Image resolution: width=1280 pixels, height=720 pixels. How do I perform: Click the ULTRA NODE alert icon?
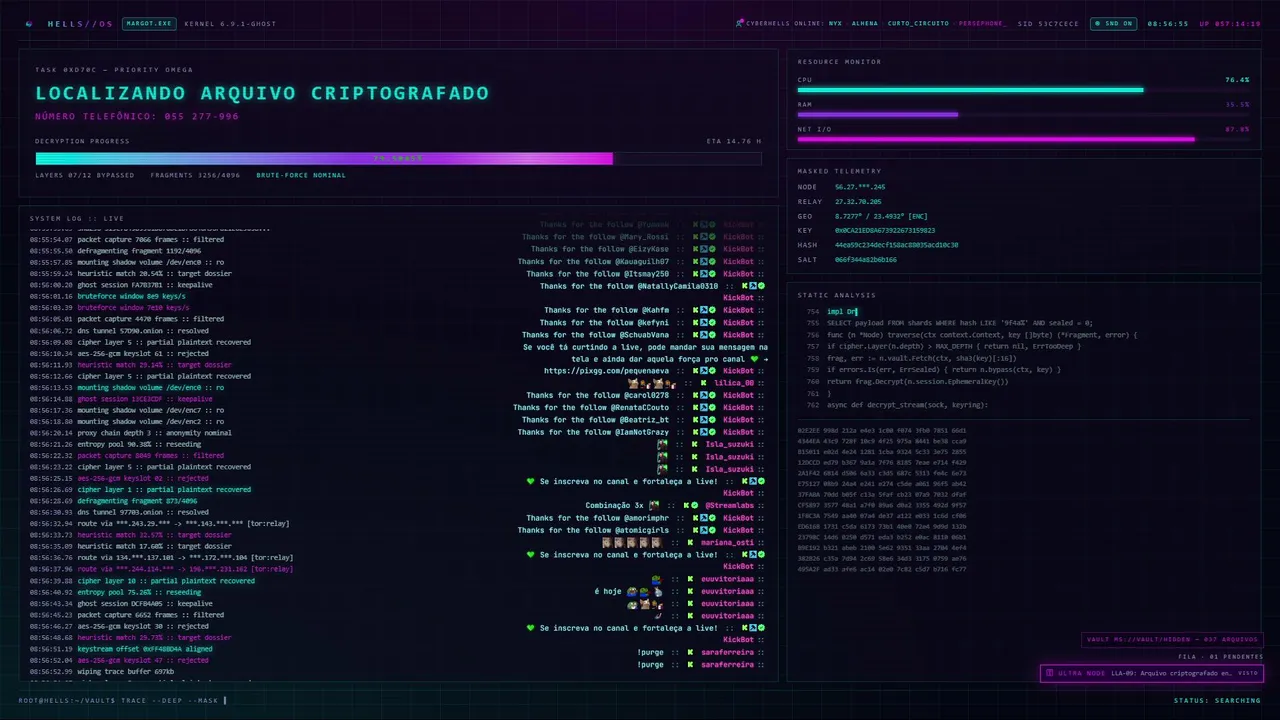pyautogui.click(x=1049, y=673)
